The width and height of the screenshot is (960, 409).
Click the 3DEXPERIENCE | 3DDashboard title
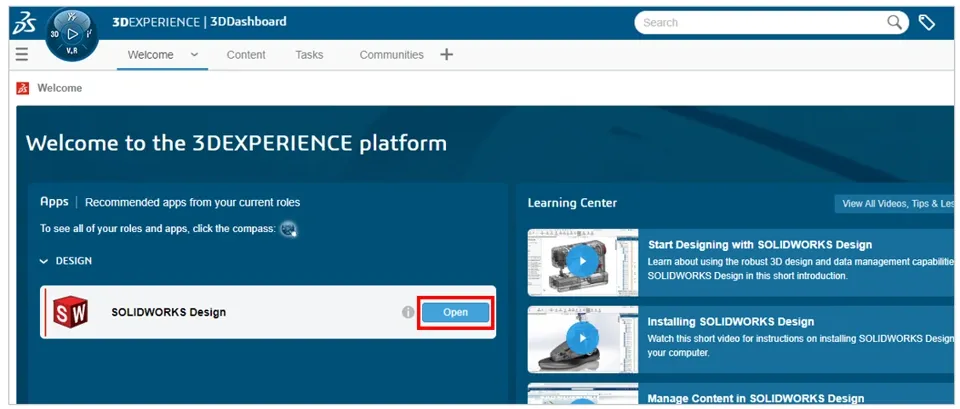click(x=199, y=22)
